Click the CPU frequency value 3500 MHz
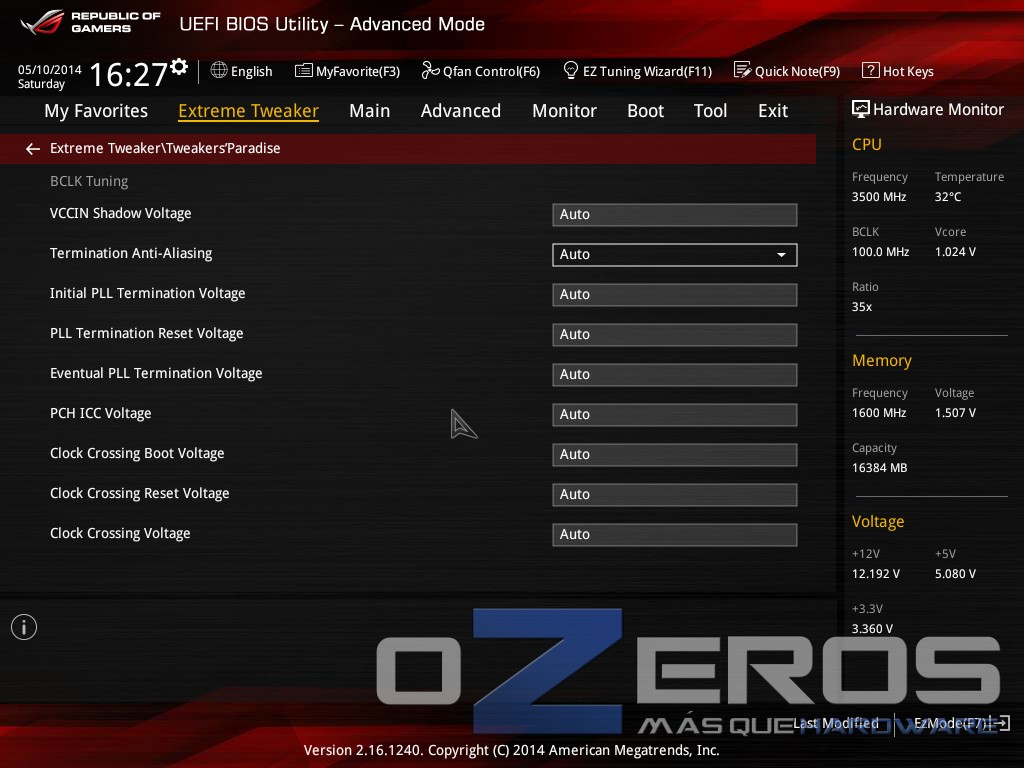 (879, 197)
